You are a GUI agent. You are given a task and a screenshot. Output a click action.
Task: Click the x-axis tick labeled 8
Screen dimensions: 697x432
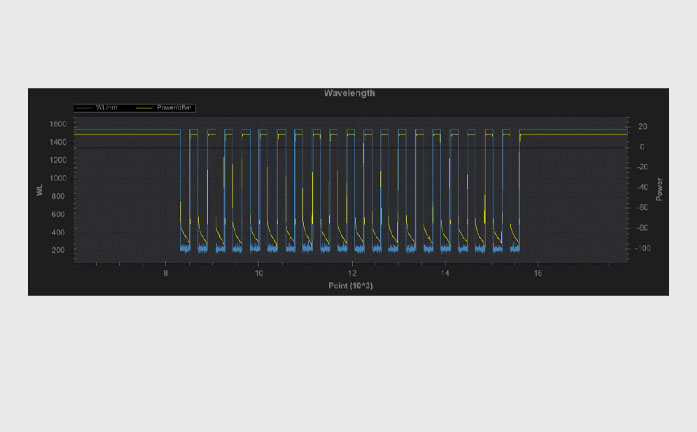(x=165, y=273)
